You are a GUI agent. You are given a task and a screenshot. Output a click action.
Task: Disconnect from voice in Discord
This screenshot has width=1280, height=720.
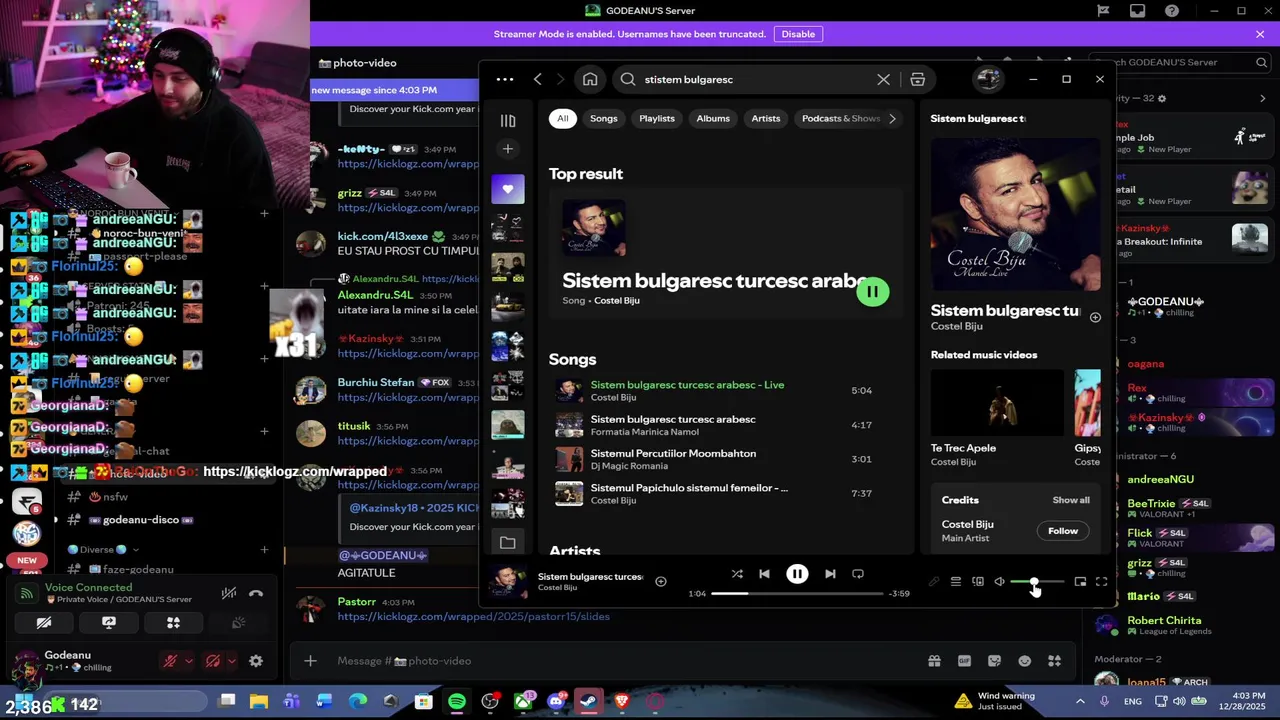pos(256,593)
